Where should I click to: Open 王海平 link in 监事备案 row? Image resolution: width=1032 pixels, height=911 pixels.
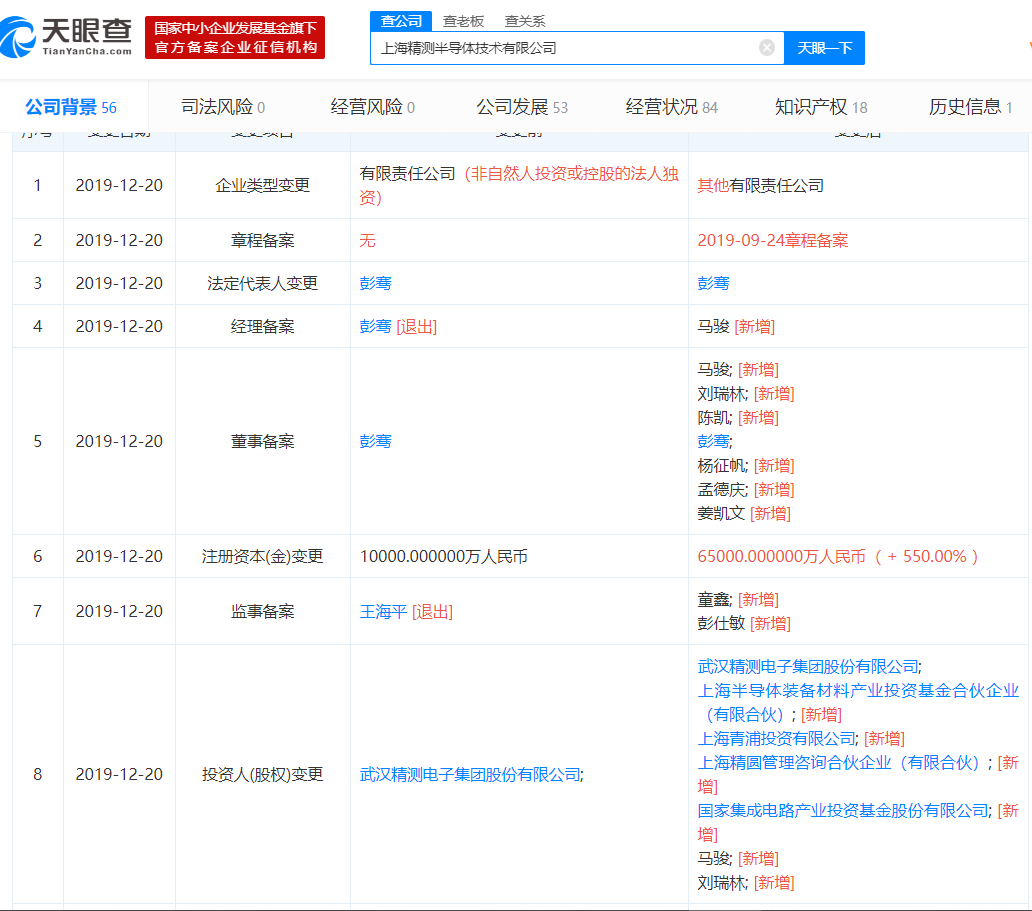(x=383, y=611)
